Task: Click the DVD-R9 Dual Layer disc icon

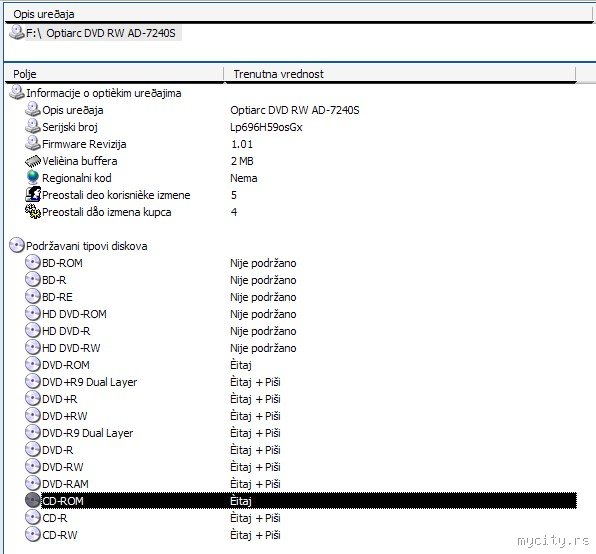Action: (x=33, y=432)
